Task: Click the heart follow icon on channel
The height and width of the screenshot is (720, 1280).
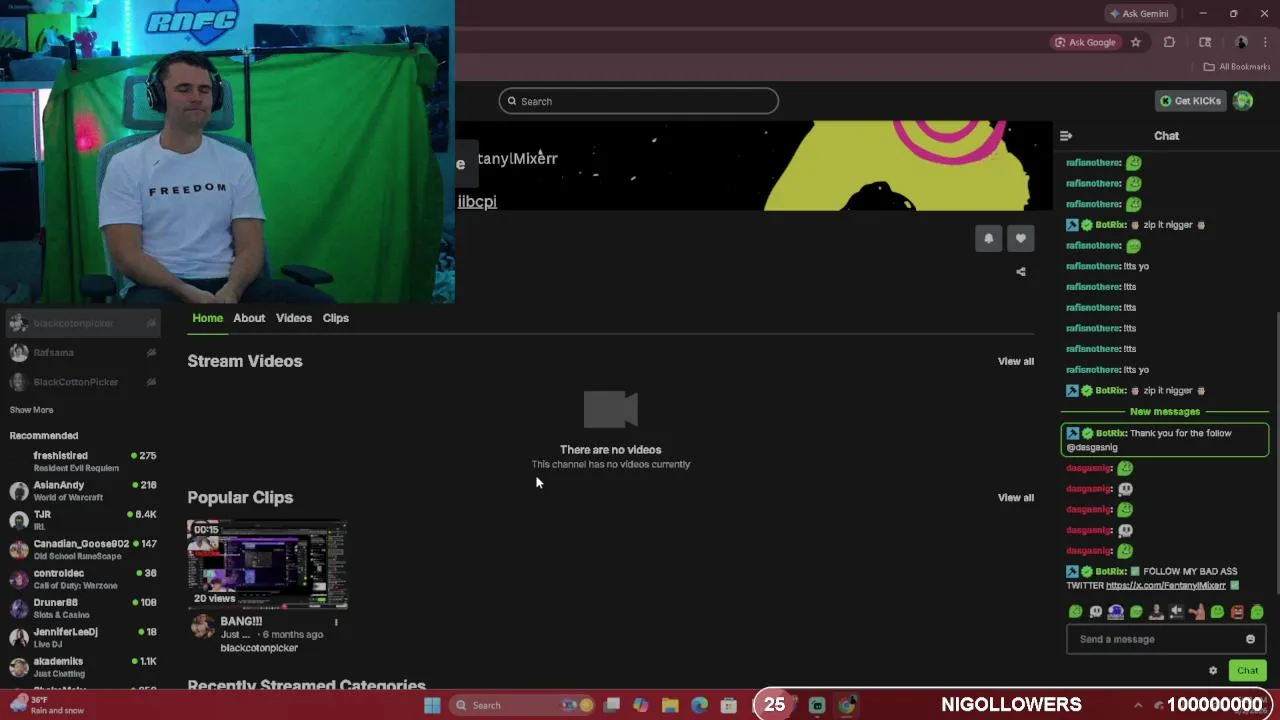Action: pyautogui.click(x=1020, y=238)
